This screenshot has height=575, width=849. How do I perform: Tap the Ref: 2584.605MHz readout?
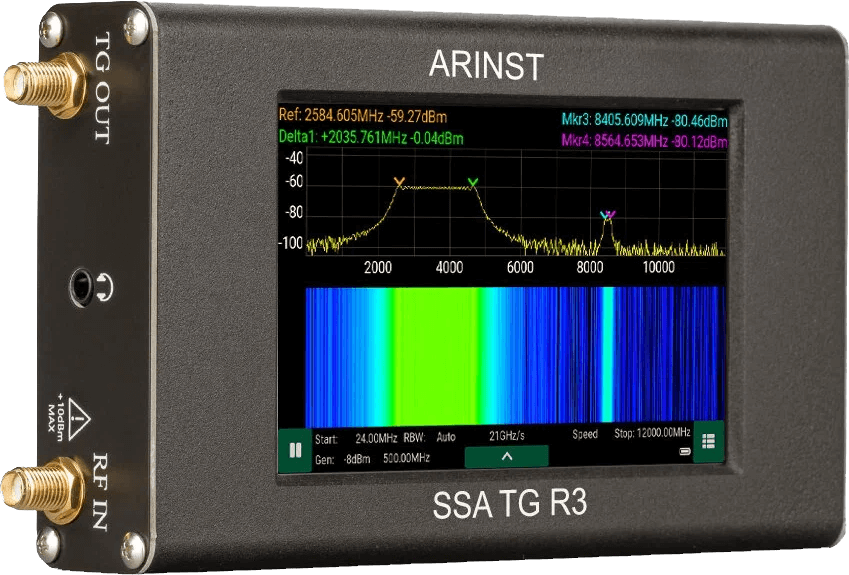(363, 116)
